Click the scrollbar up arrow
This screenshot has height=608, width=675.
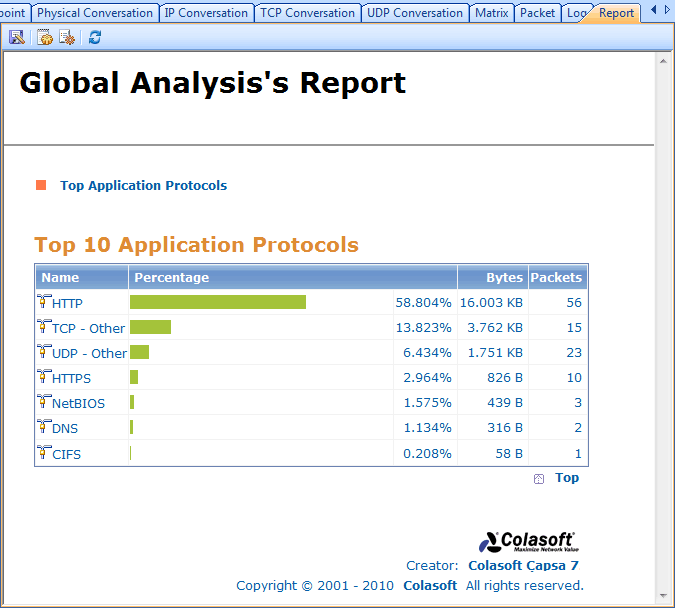tap(663, 61)
